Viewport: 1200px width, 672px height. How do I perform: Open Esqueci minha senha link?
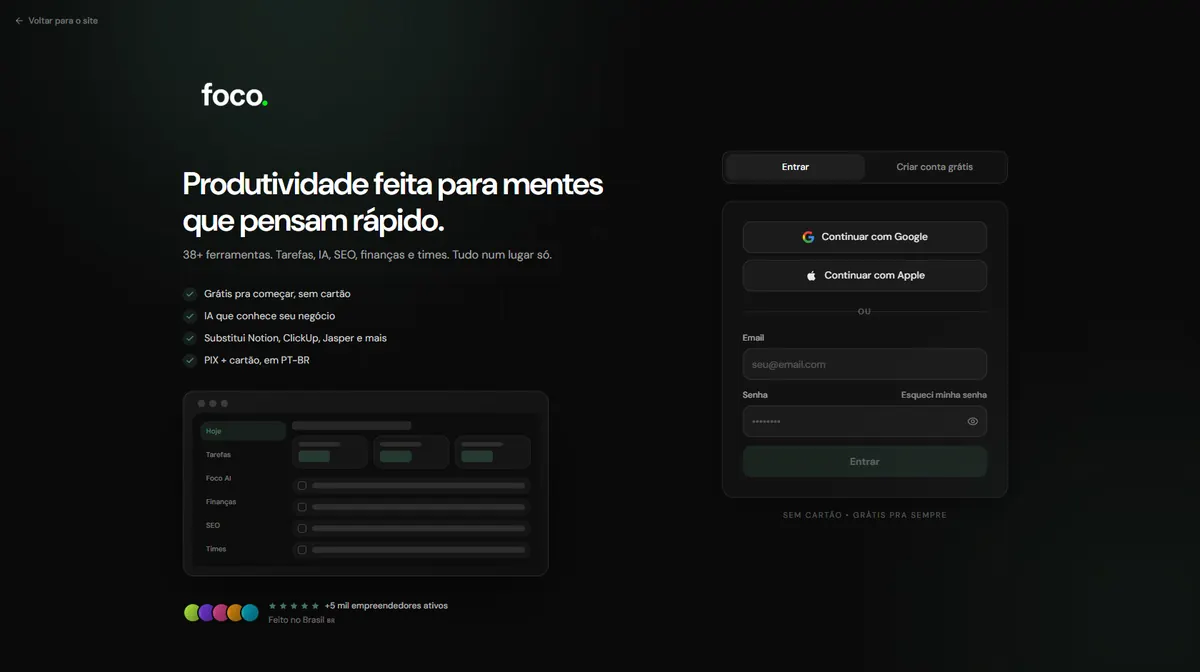click(943, 395)
